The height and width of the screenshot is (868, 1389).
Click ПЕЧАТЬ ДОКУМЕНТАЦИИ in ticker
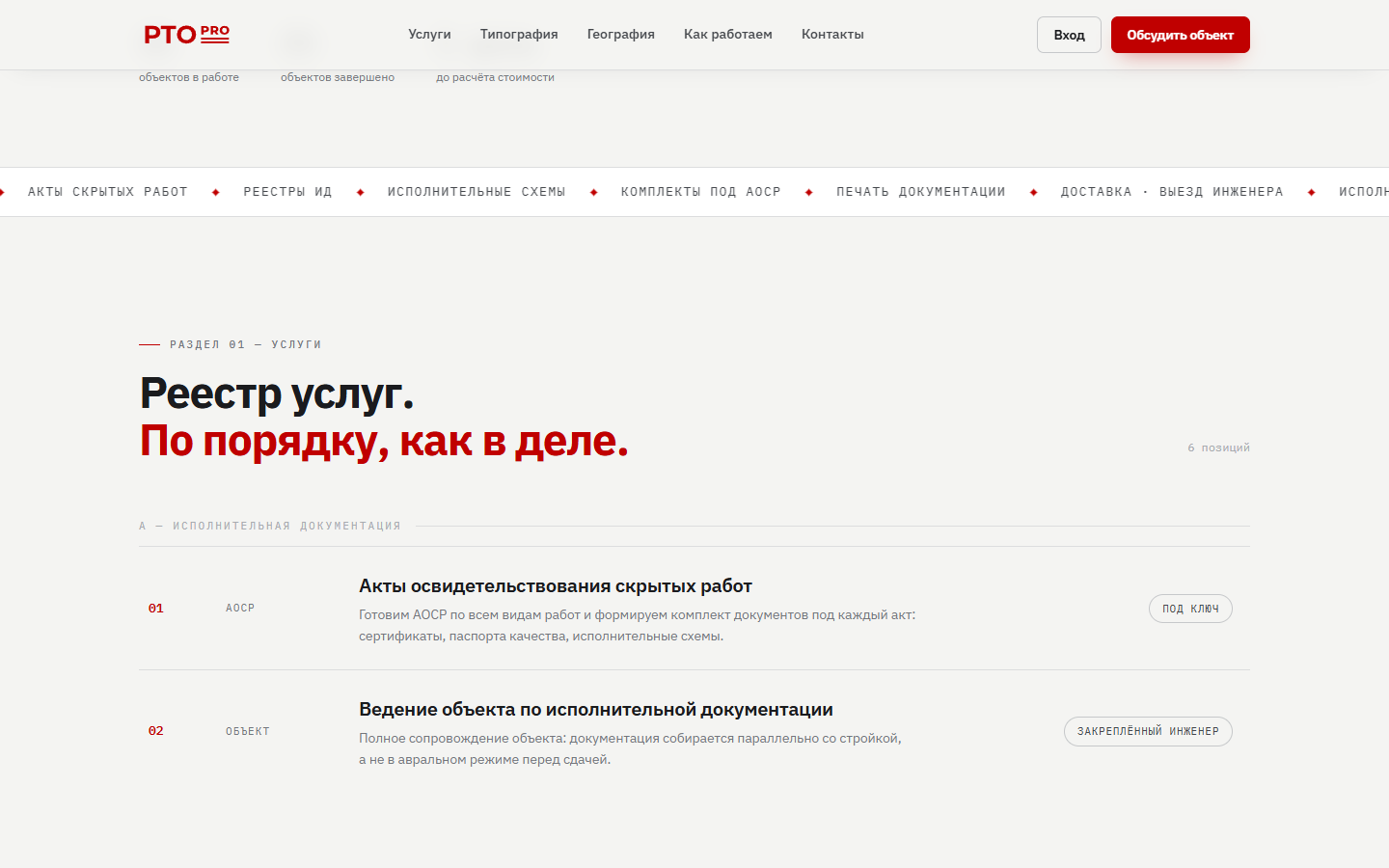coord(921,192)
